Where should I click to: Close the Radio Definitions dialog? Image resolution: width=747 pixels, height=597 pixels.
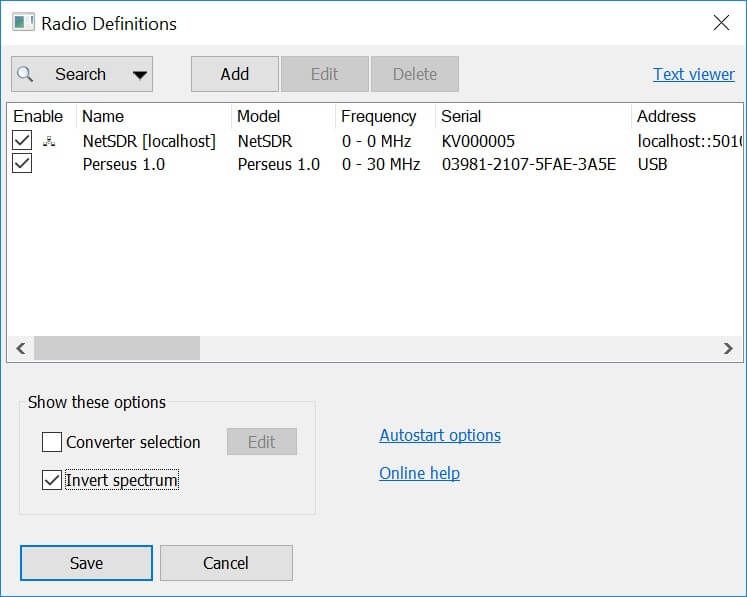click(x=721, y=22)
